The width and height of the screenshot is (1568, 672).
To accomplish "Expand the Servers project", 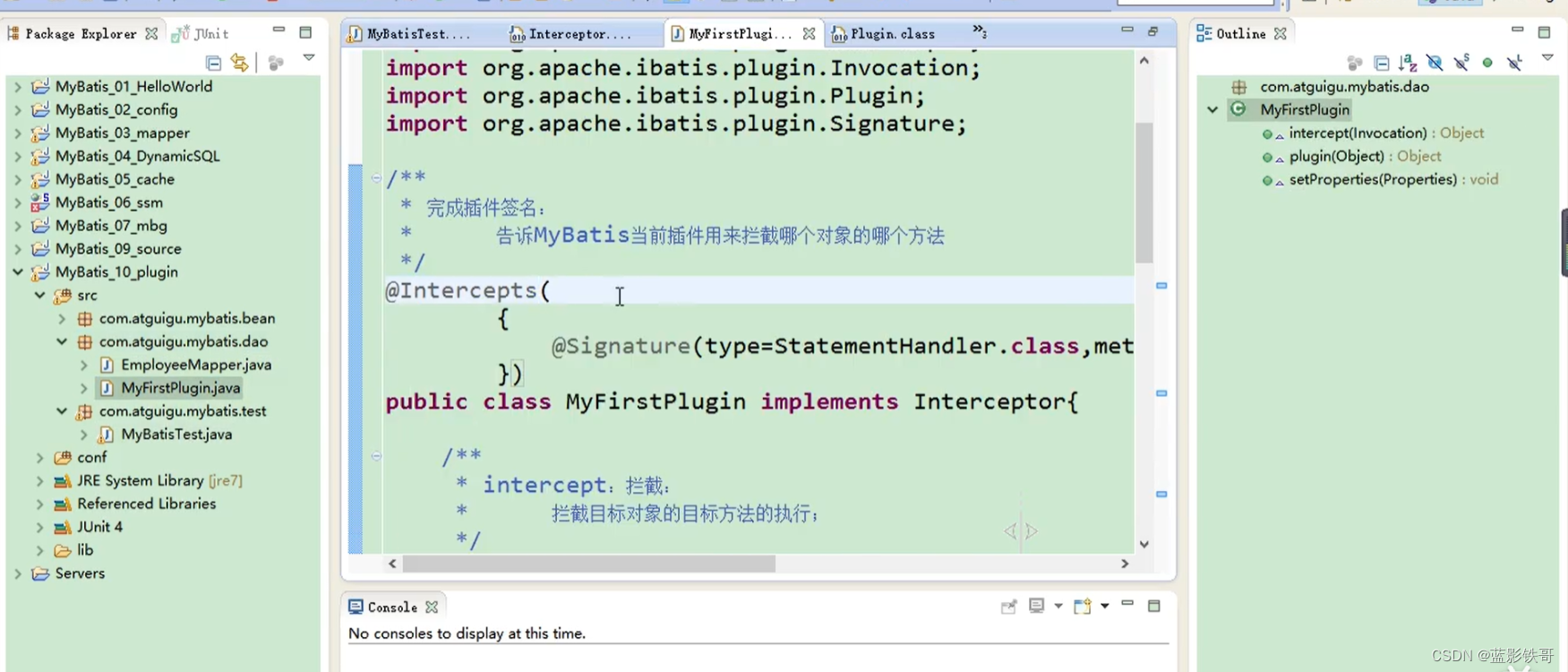I will tap(18, 573).
